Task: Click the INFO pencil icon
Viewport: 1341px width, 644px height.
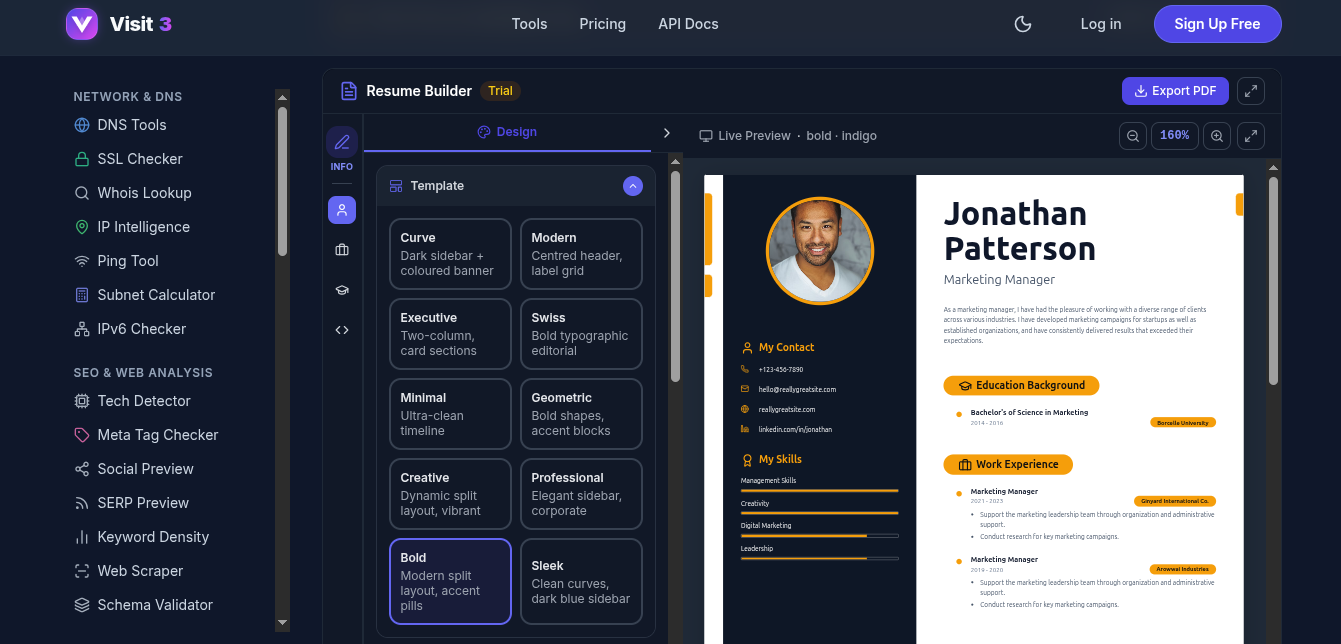Action: point(342,142)
